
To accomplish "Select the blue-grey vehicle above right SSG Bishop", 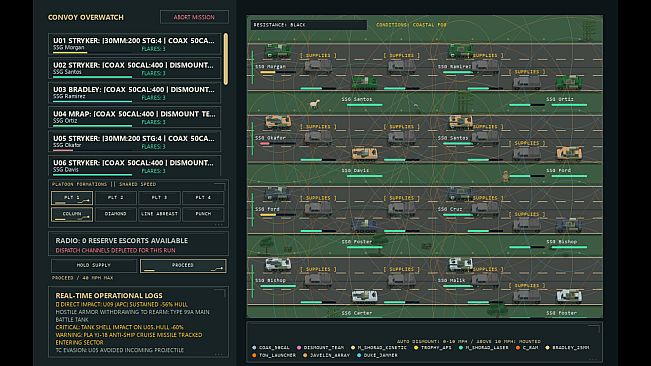I will (569, 224).
